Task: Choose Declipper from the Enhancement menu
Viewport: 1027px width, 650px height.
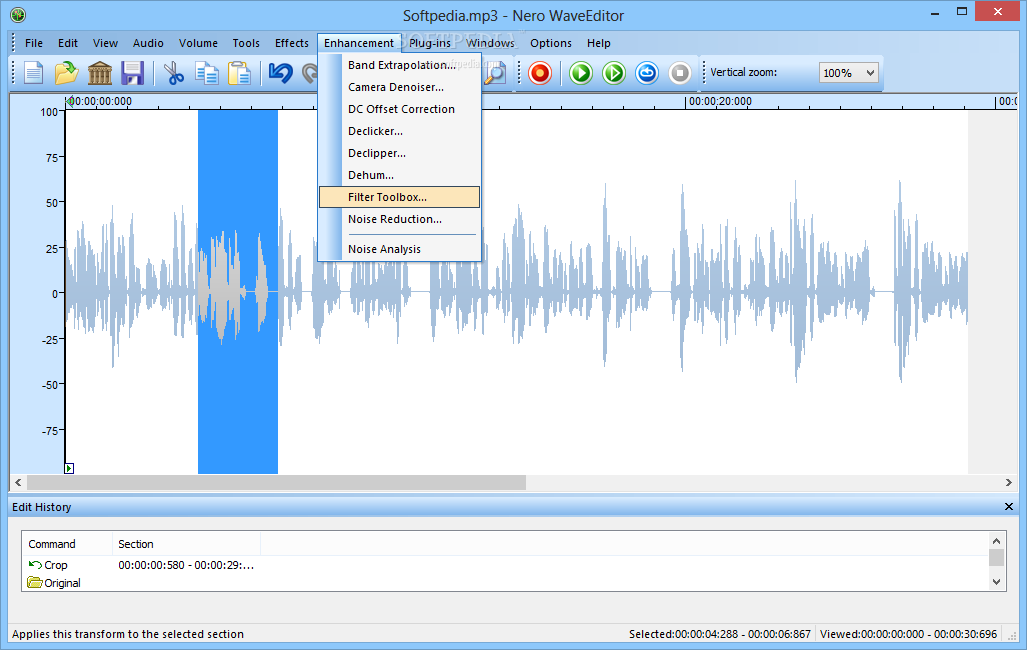Action: pos(400,153)
